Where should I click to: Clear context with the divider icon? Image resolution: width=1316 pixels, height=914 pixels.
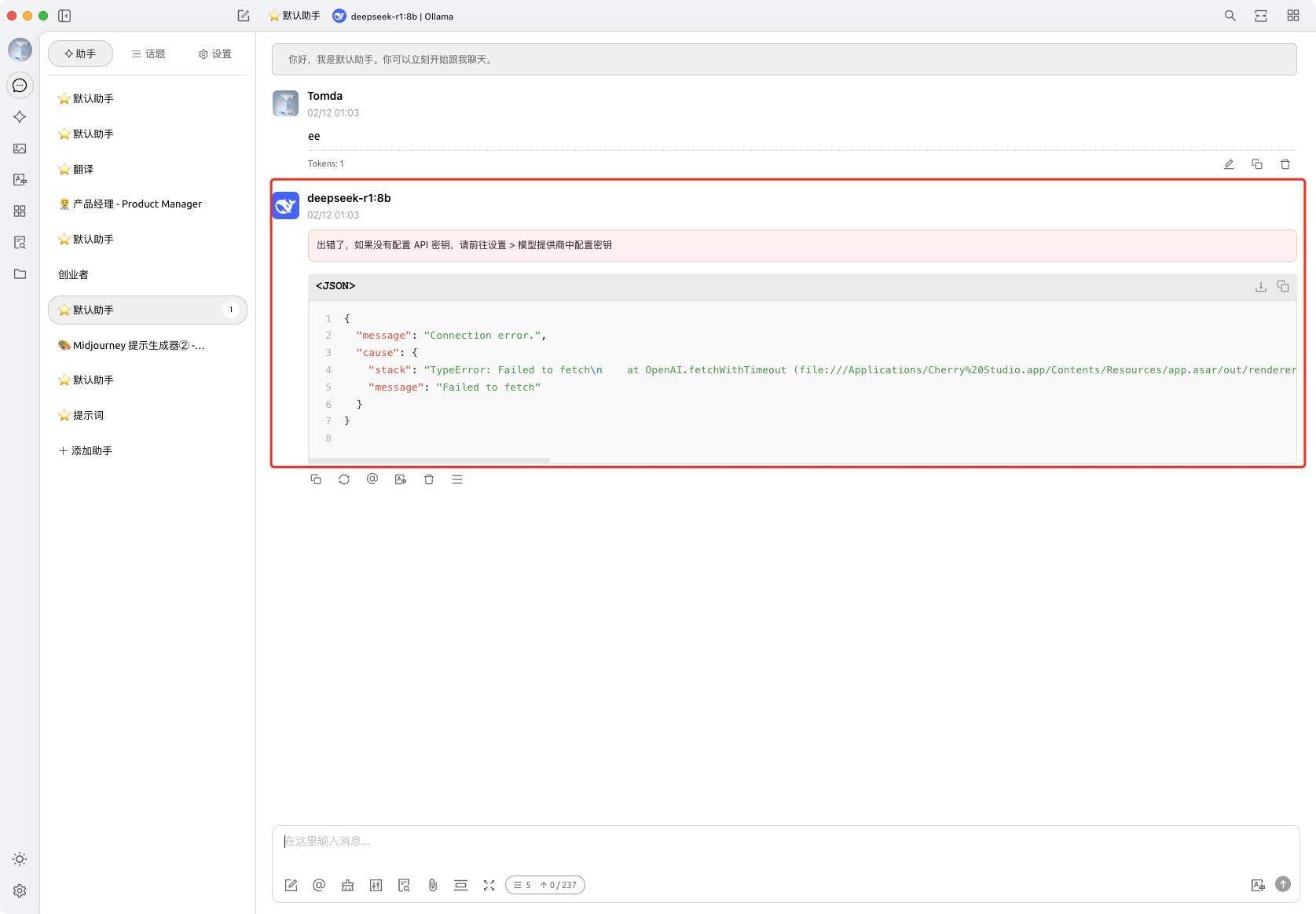click(460, 885)
